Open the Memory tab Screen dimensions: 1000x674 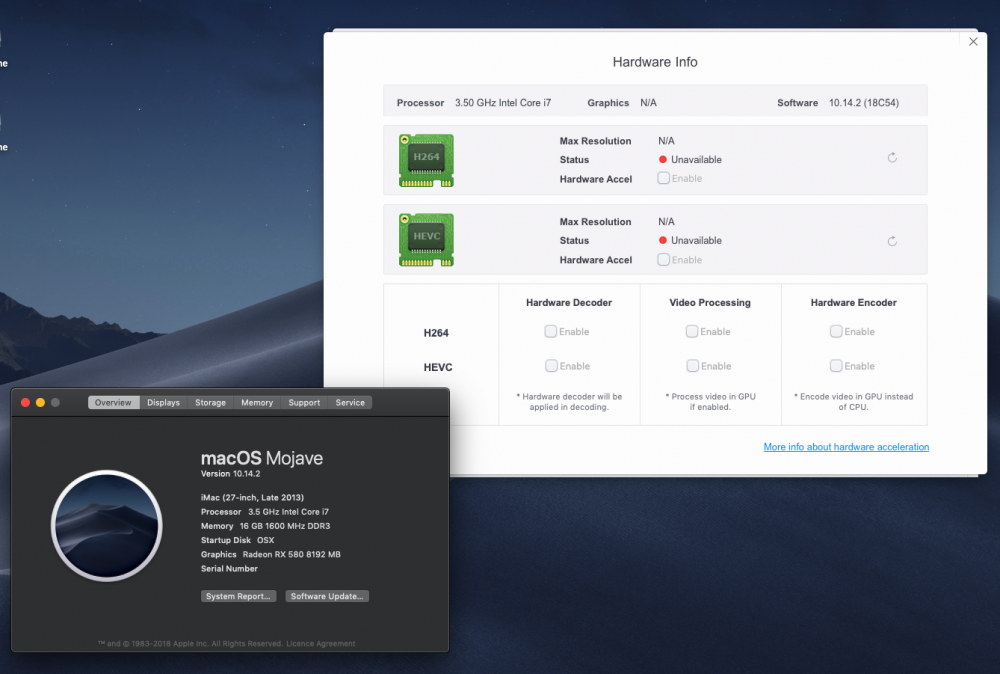(x=257, y=402)
